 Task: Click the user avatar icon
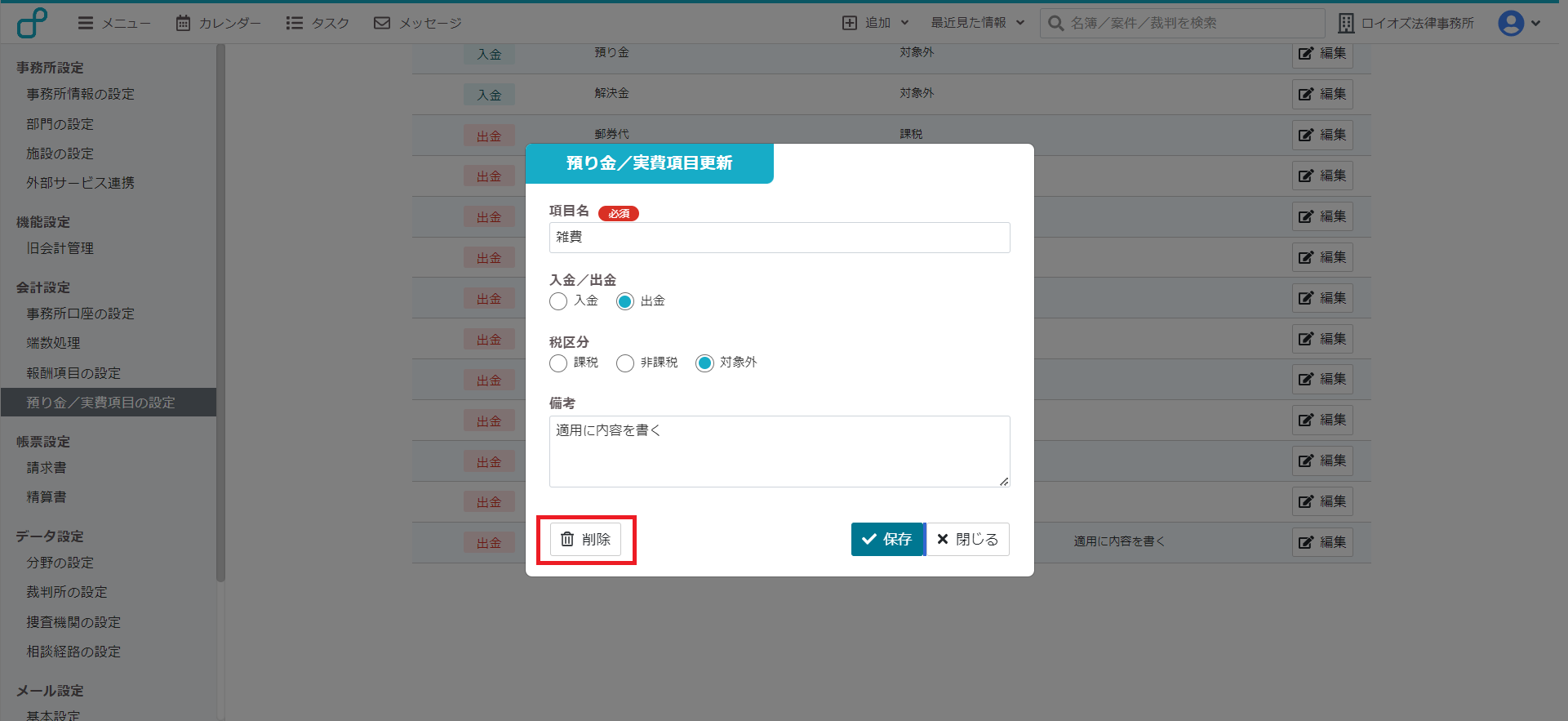(x=1510, y=23)
